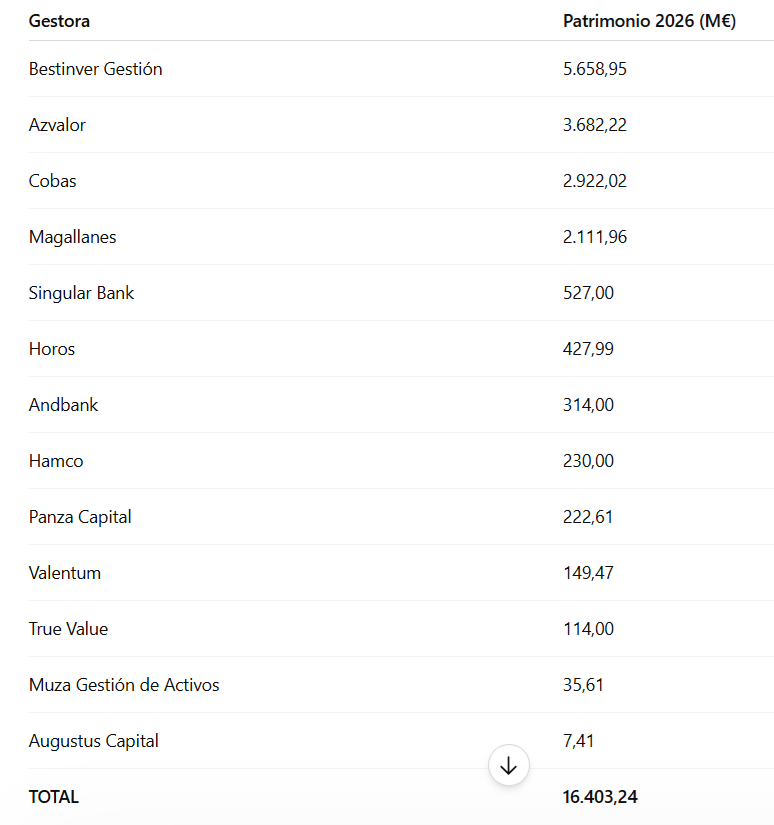Select Panza Capital in the list
The width and height of the screenshot is (774, 825).
[x=80, y=517]
